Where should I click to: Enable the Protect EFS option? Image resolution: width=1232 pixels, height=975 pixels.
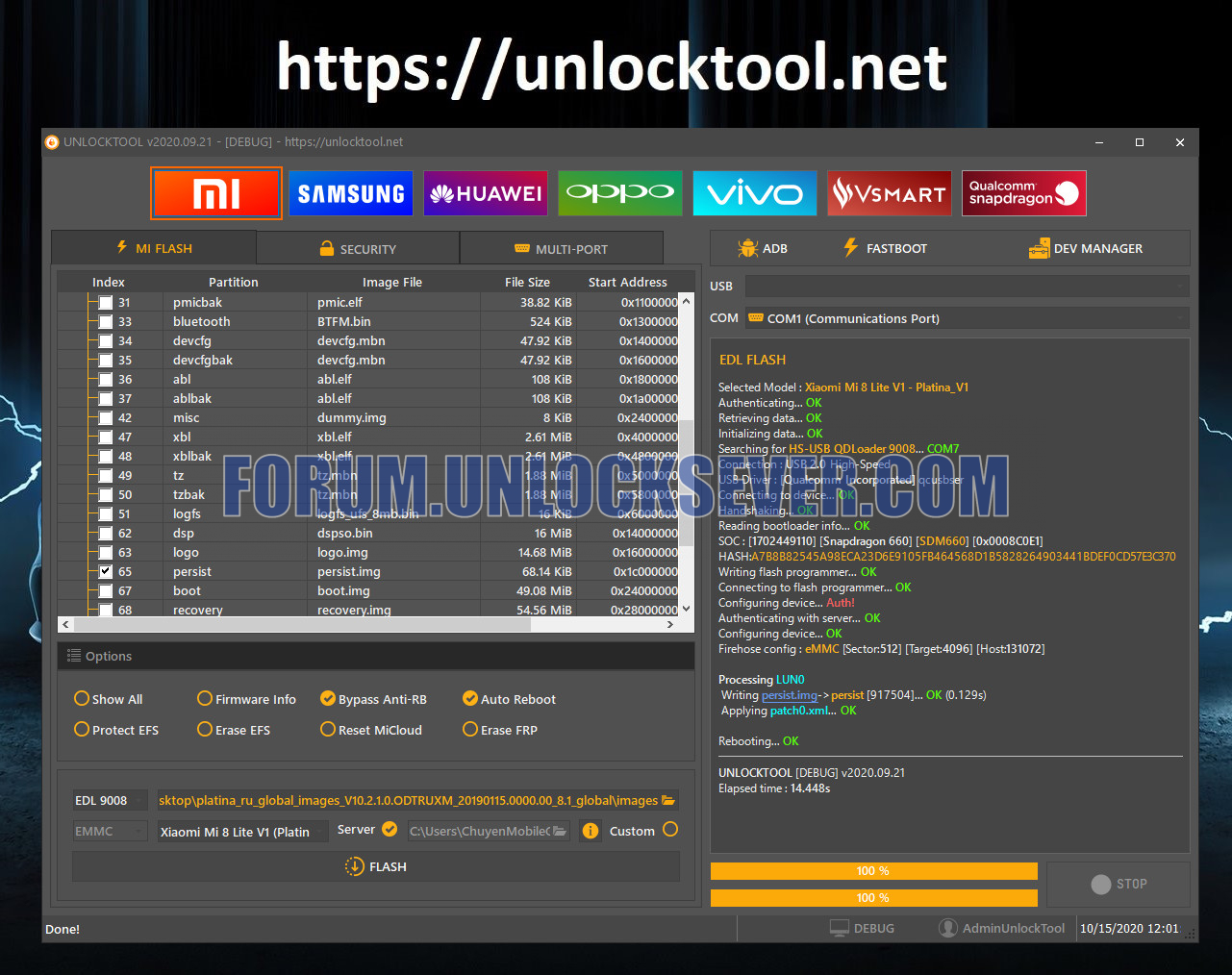click(x=82, y=729)
